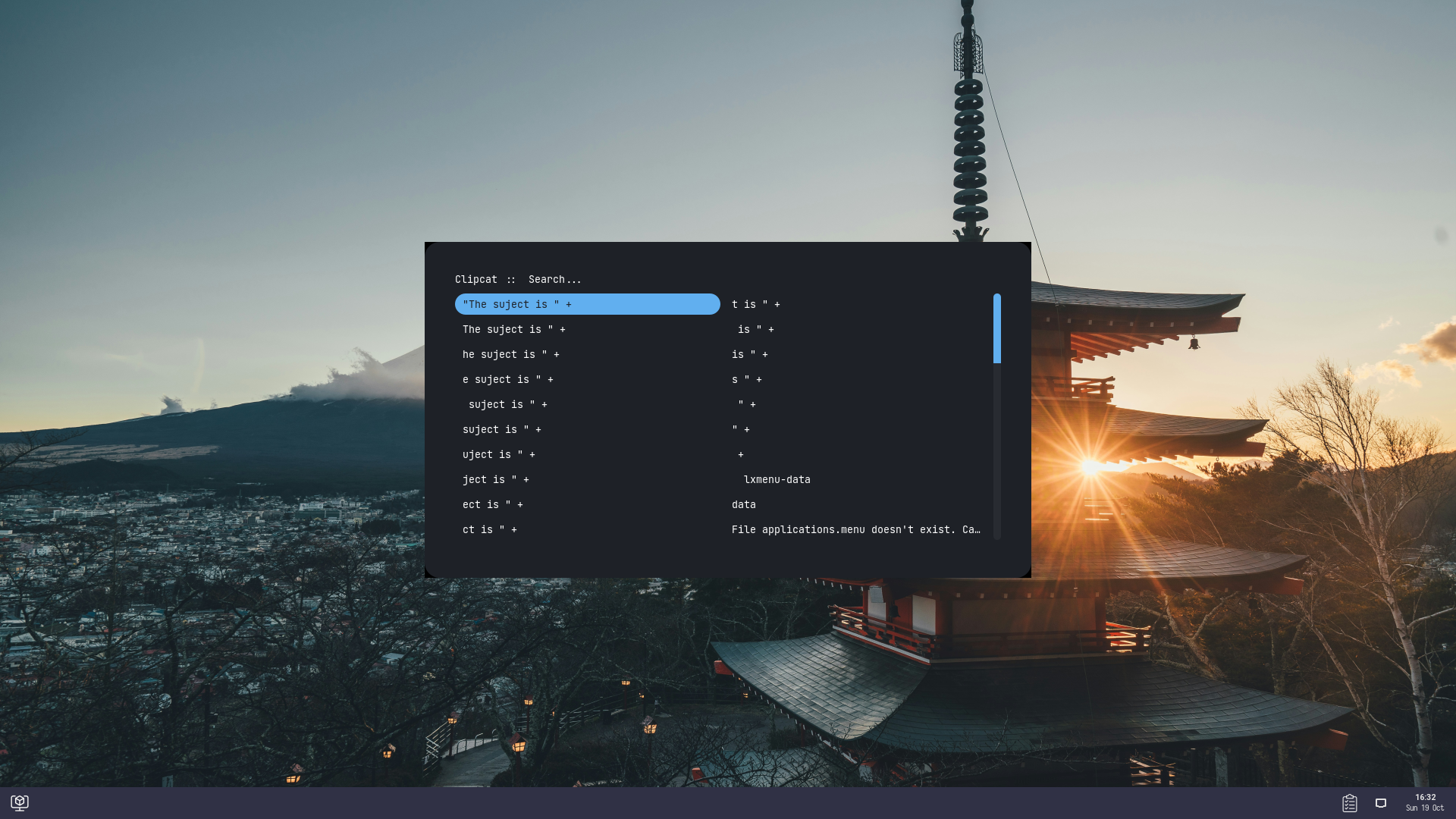Viewport: 1456px width, 819px height.
Task: Open the clock showing 16:32
Action: click(x=1425, y=802)
